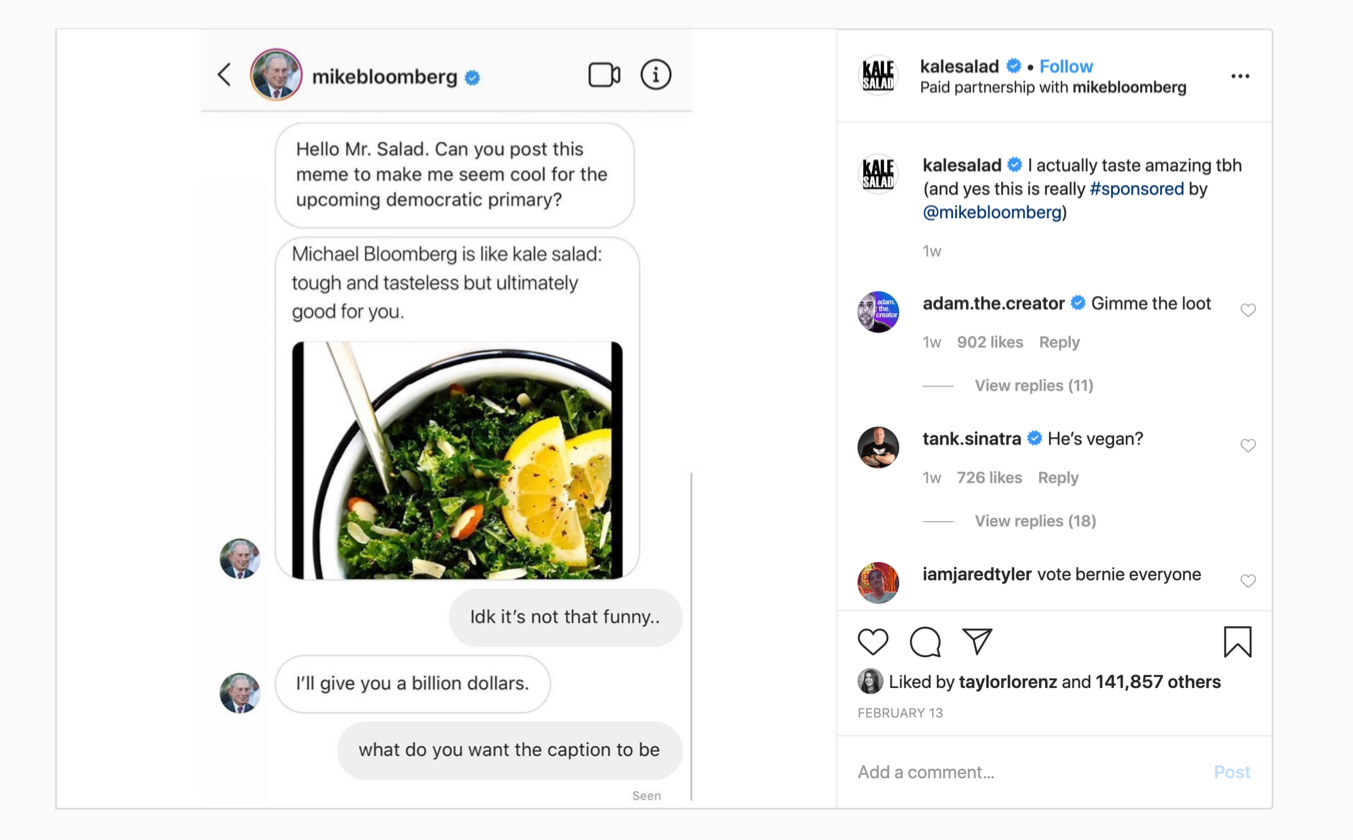Reply to tank.sinatra's comment
Viewport: 1353px width, 840px height.
[1057, 478]
